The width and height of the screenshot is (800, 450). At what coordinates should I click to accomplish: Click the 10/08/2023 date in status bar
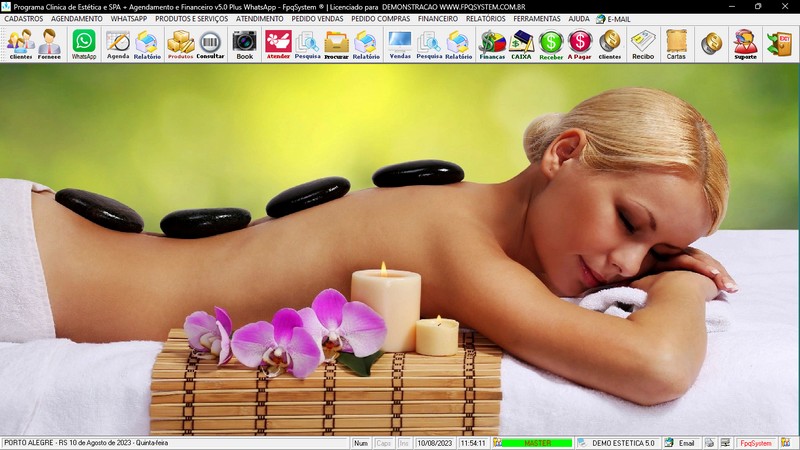pos(435,443)
